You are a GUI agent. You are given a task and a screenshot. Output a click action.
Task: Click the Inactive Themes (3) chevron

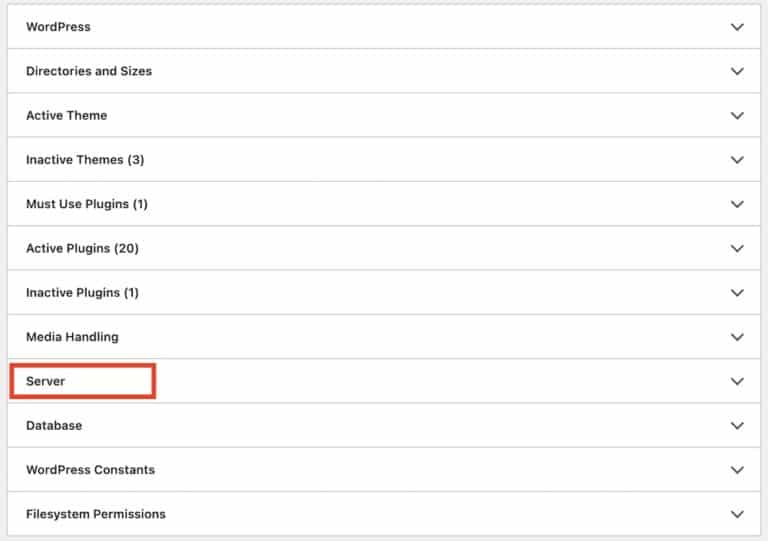(x=737, y=160)
